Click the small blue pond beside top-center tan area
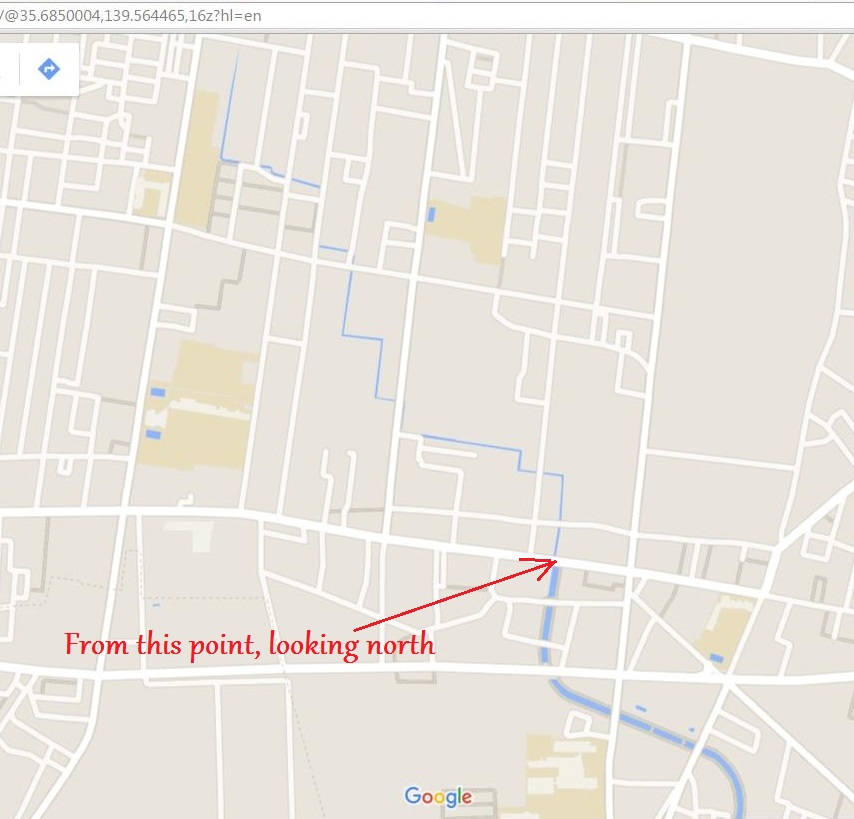Screen dimensions: 854x819 (431, 214)
